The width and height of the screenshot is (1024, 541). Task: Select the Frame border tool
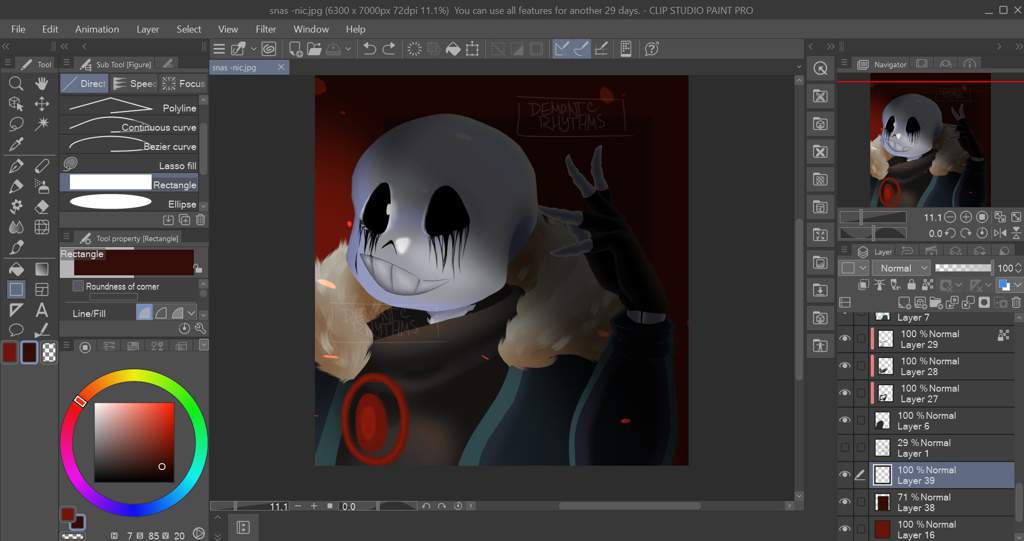42,289
